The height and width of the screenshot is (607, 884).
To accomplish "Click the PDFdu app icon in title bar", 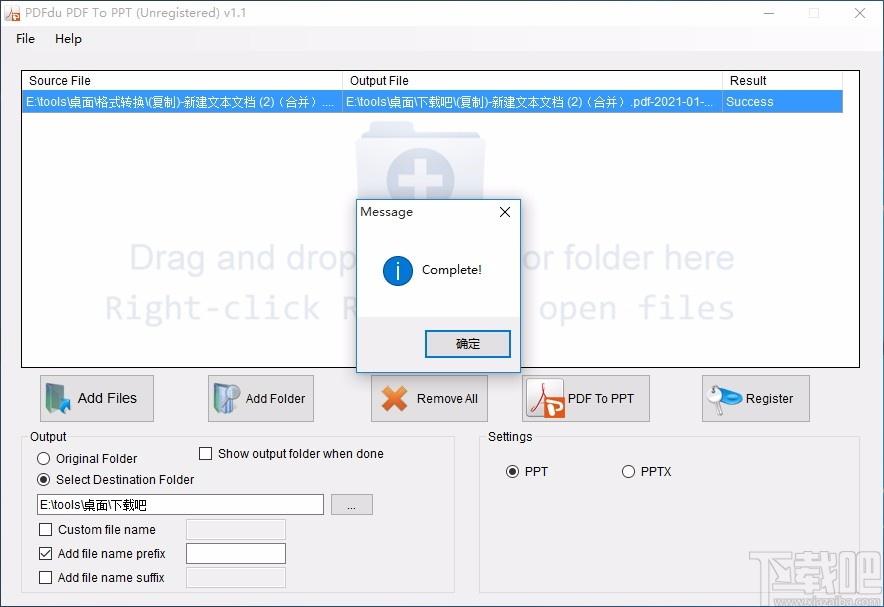I will coord(13,14).
